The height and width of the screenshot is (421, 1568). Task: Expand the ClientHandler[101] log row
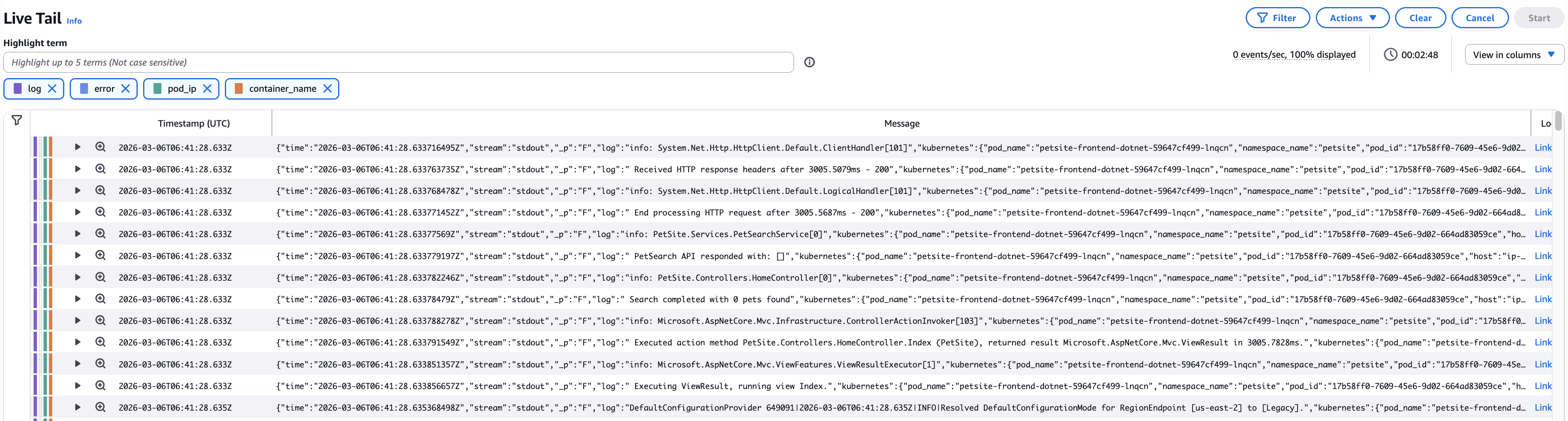[x=77, y=147]
